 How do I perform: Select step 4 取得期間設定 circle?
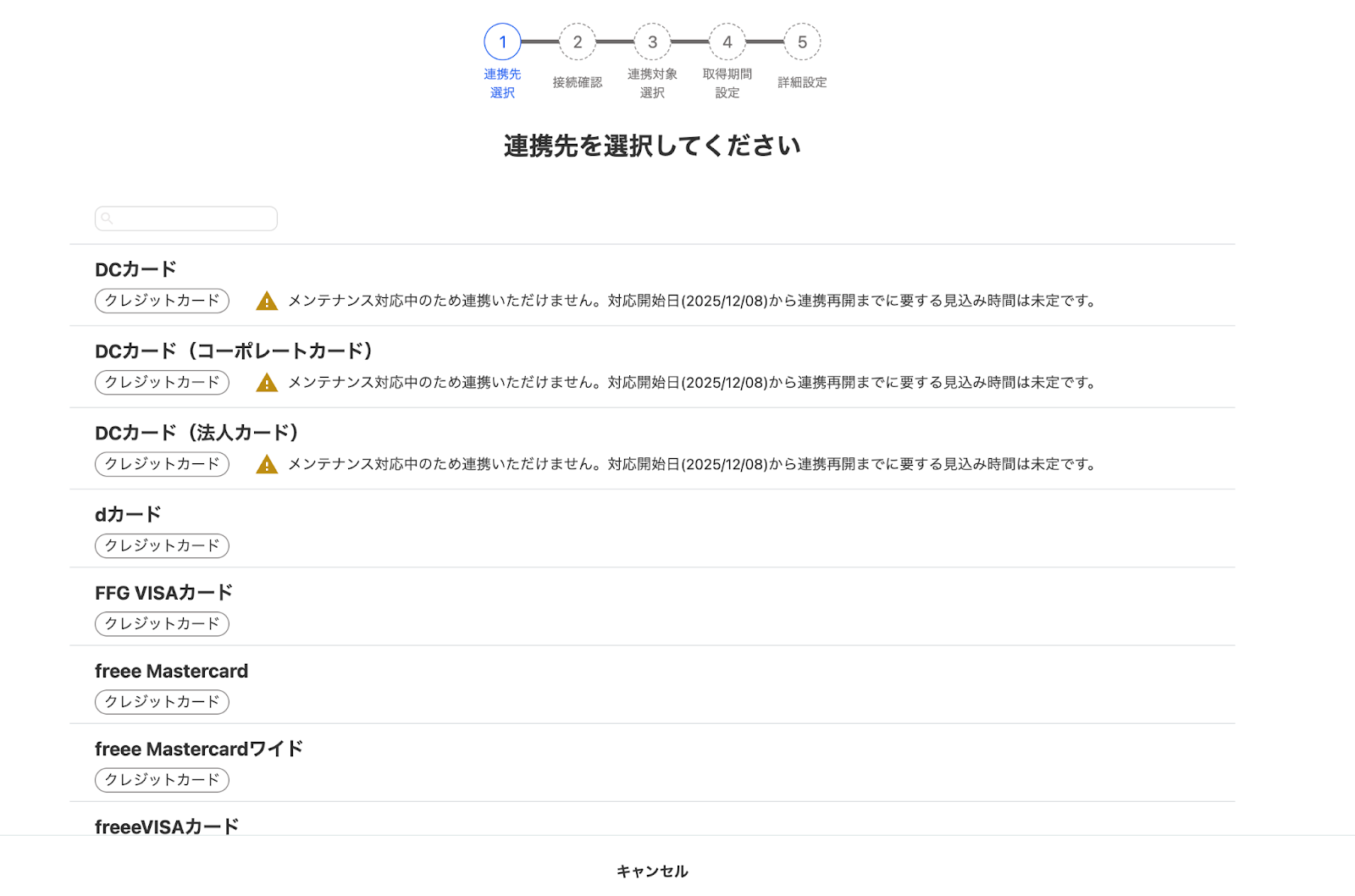(x=727, y=41)
